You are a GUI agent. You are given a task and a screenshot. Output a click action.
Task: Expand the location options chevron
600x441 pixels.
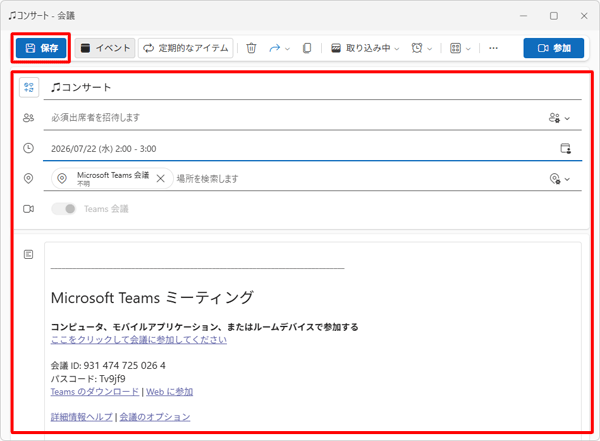(x=567, y=179)
